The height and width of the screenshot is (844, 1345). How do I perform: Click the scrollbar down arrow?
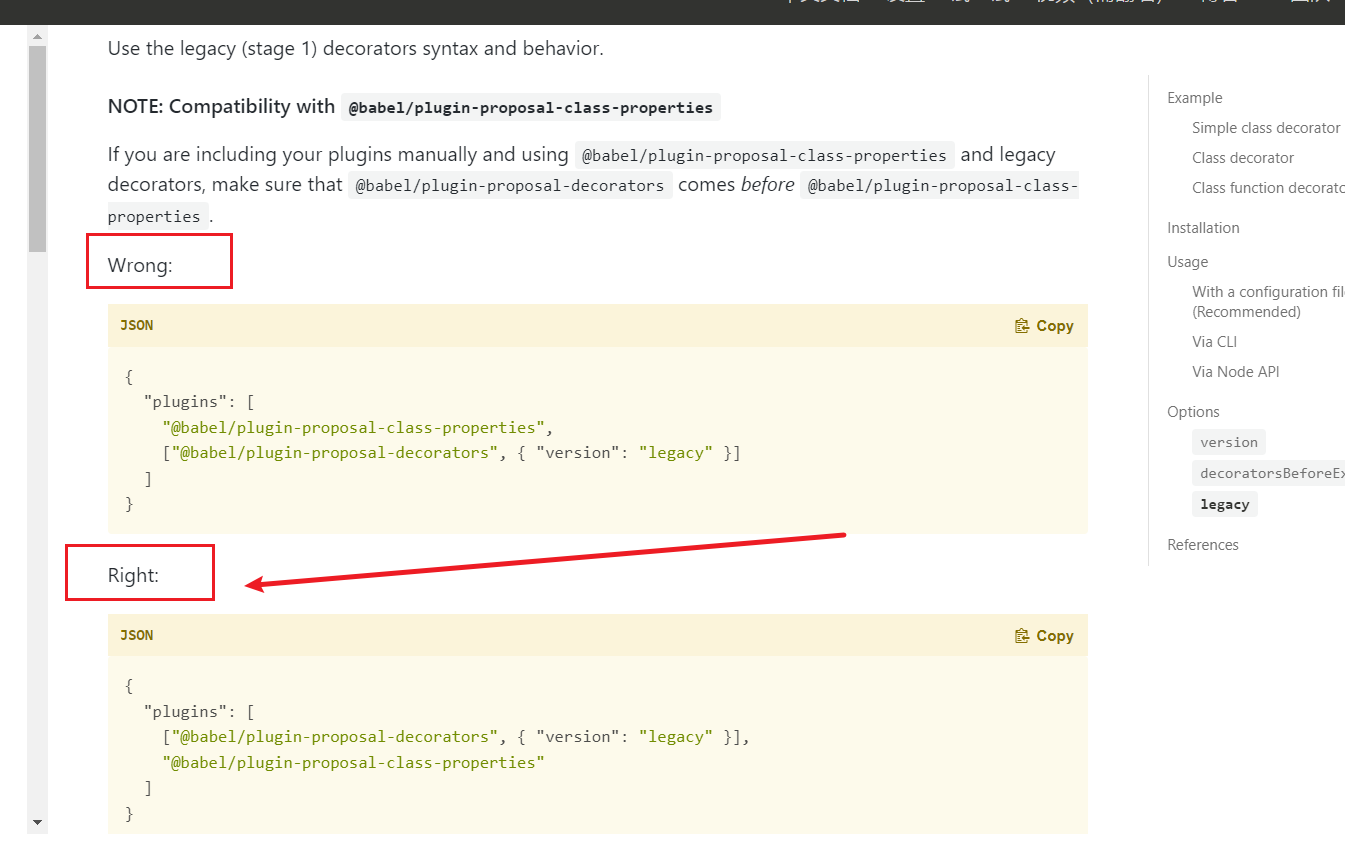coord(37,823)
